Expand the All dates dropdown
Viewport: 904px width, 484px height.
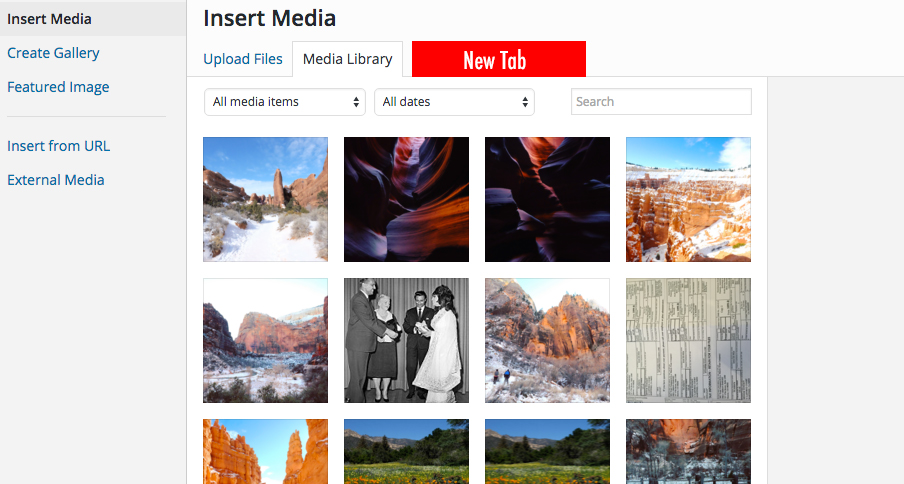(x=454, y=102)
